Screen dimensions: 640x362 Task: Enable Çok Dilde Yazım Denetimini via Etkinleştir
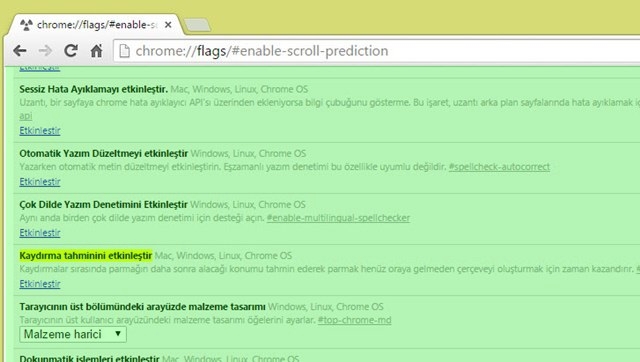pyautogui.click(x=40, y=233)
